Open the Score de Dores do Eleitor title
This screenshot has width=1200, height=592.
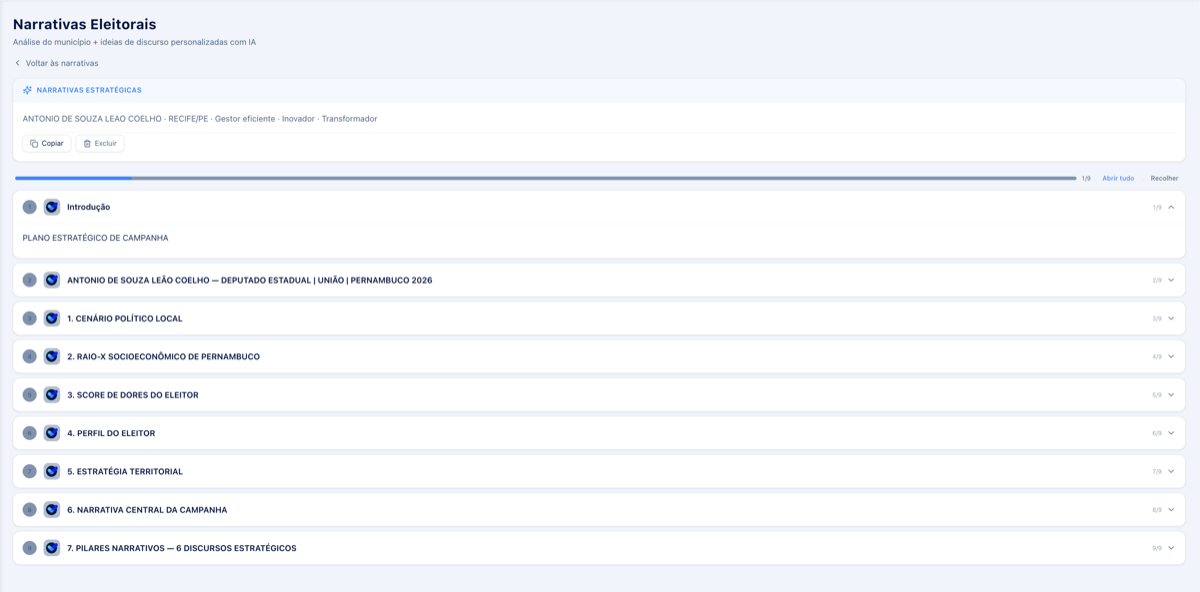click(132, 395)
